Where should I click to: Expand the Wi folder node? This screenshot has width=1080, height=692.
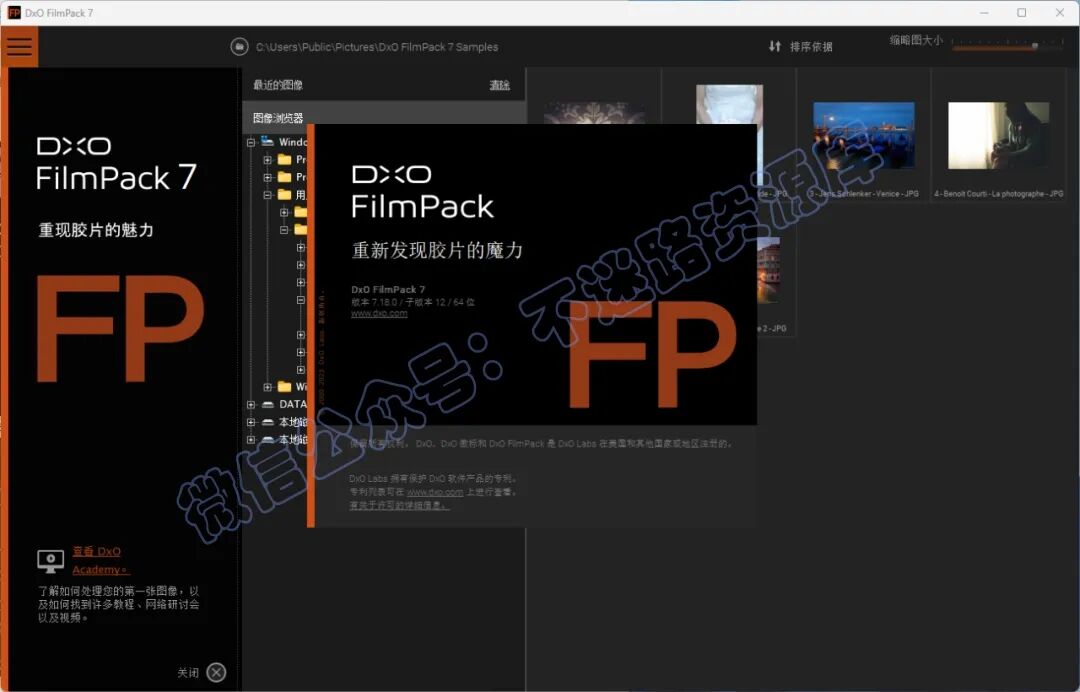(267, 387)
